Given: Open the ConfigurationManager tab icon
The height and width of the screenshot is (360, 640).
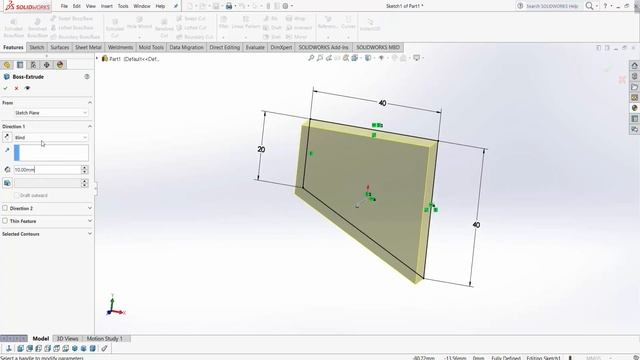Looking at the screenshot, I should click(33, 65).
